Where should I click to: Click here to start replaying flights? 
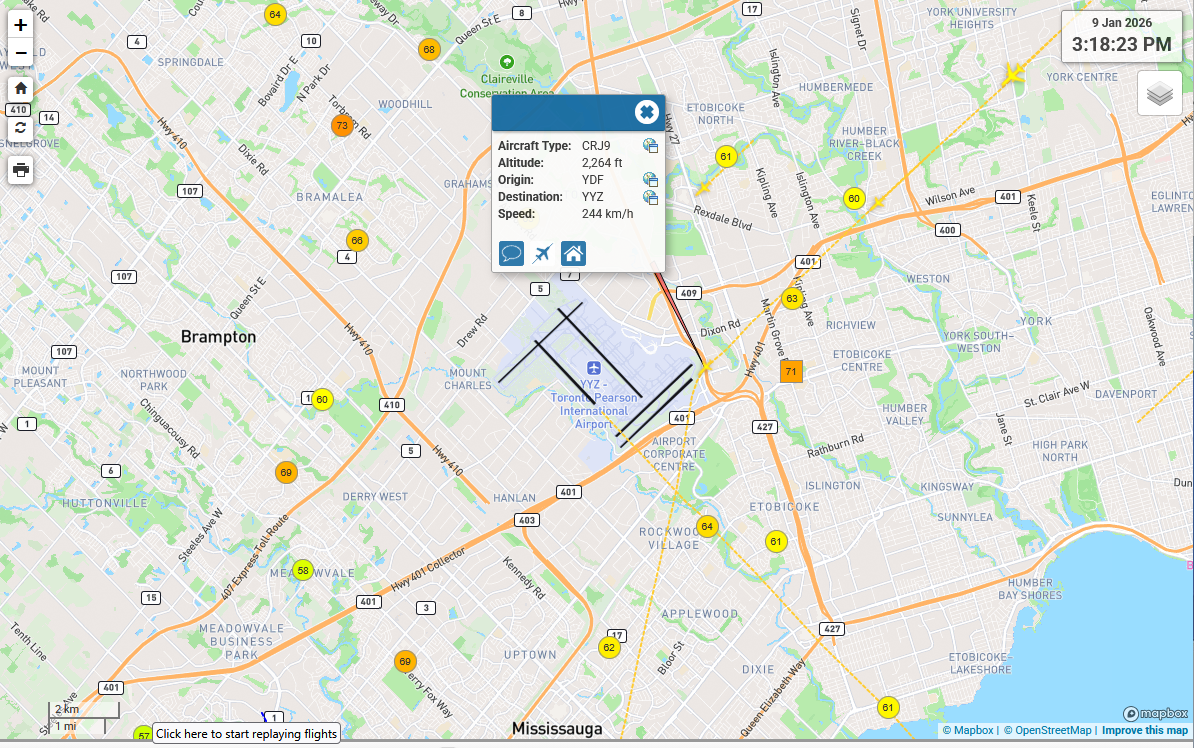point(246,734)
